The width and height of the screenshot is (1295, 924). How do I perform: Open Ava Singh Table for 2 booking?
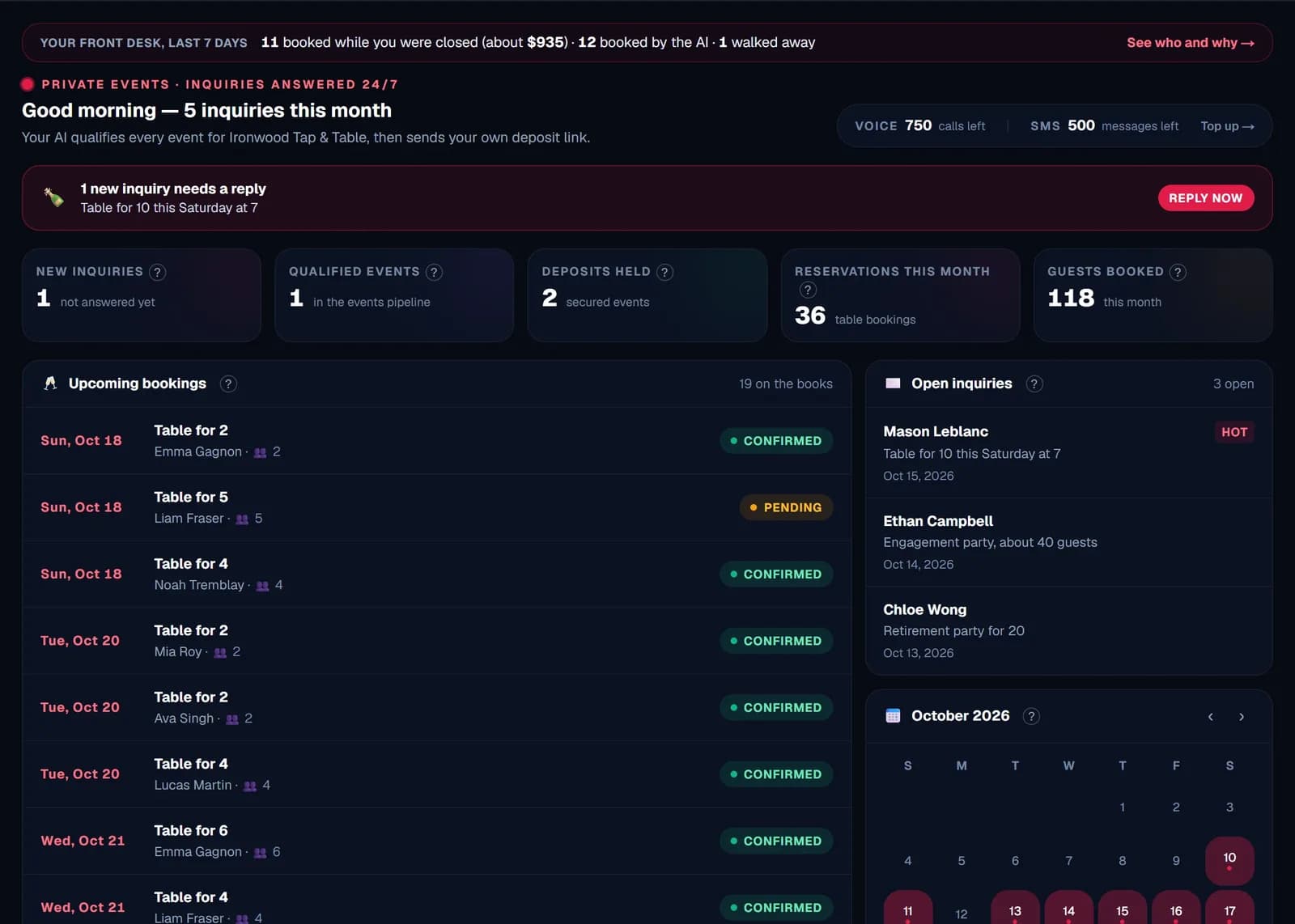pos(437,707)
